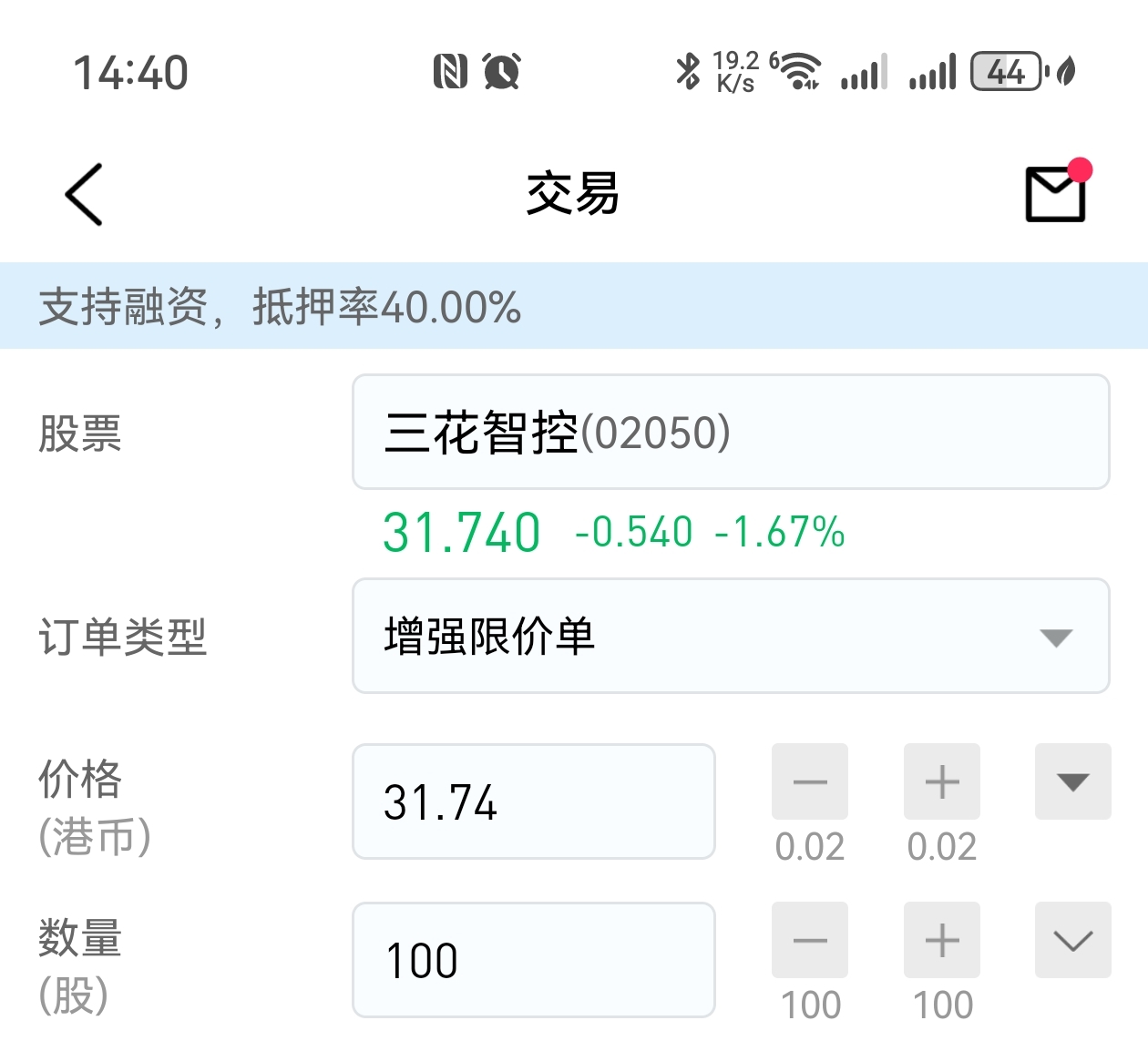Tap the stock field 三花智控(02050)
1148x1041 pixels.
pos(731,432)
